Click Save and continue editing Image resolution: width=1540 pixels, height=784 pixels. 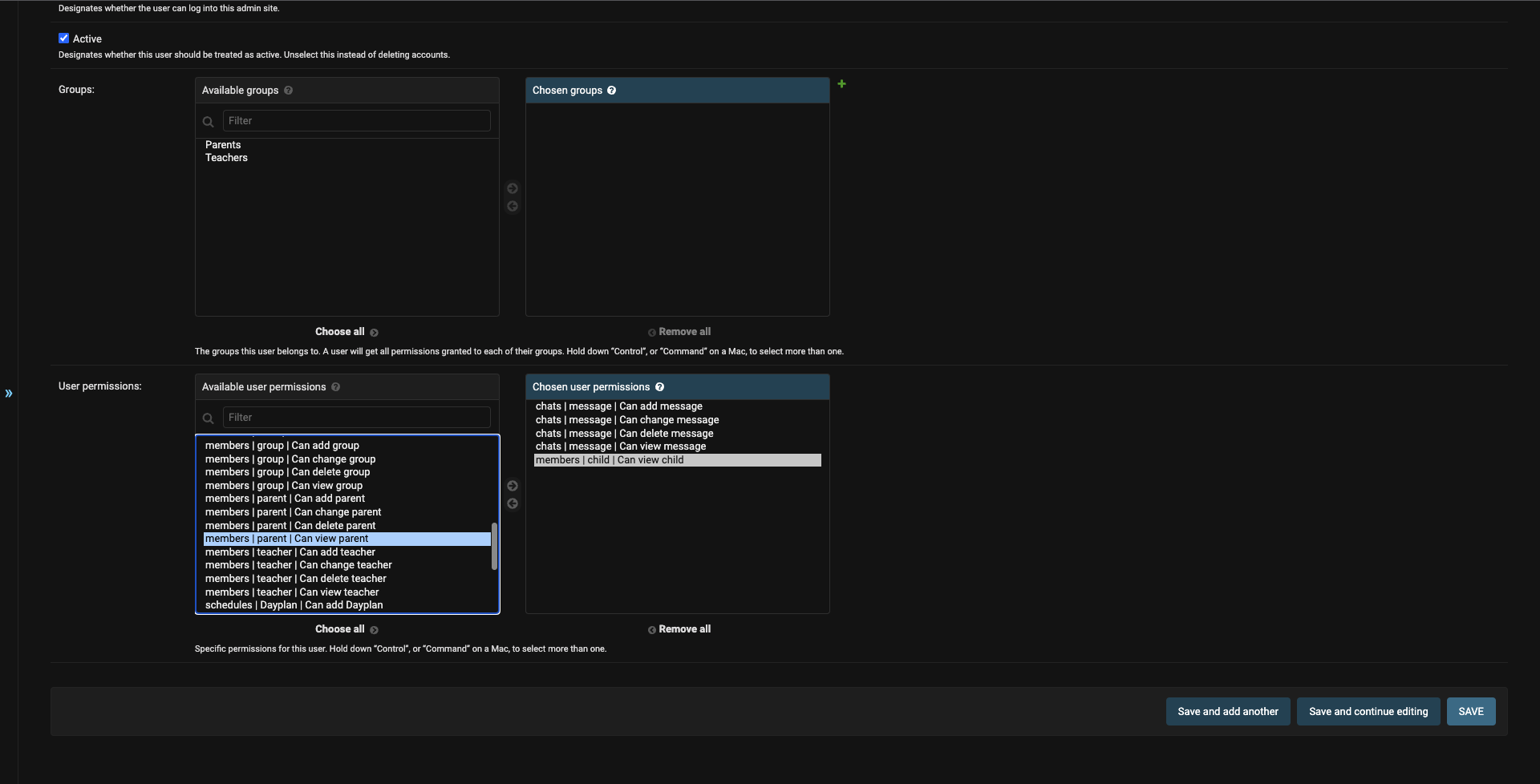pyautogui.click(x=1368, y=711)
